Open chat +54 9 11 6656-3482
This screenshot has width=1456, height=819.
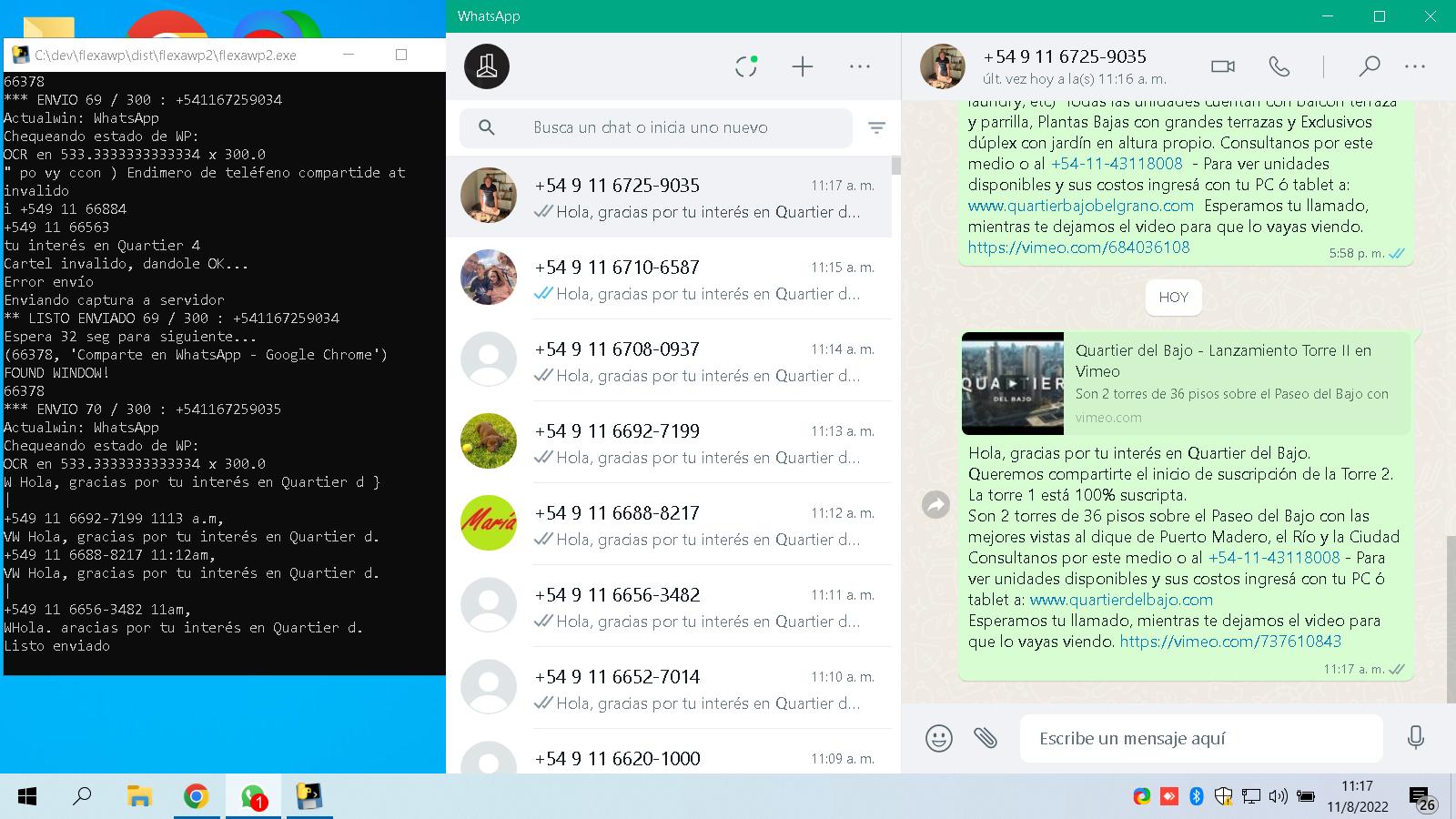(669, 606)
